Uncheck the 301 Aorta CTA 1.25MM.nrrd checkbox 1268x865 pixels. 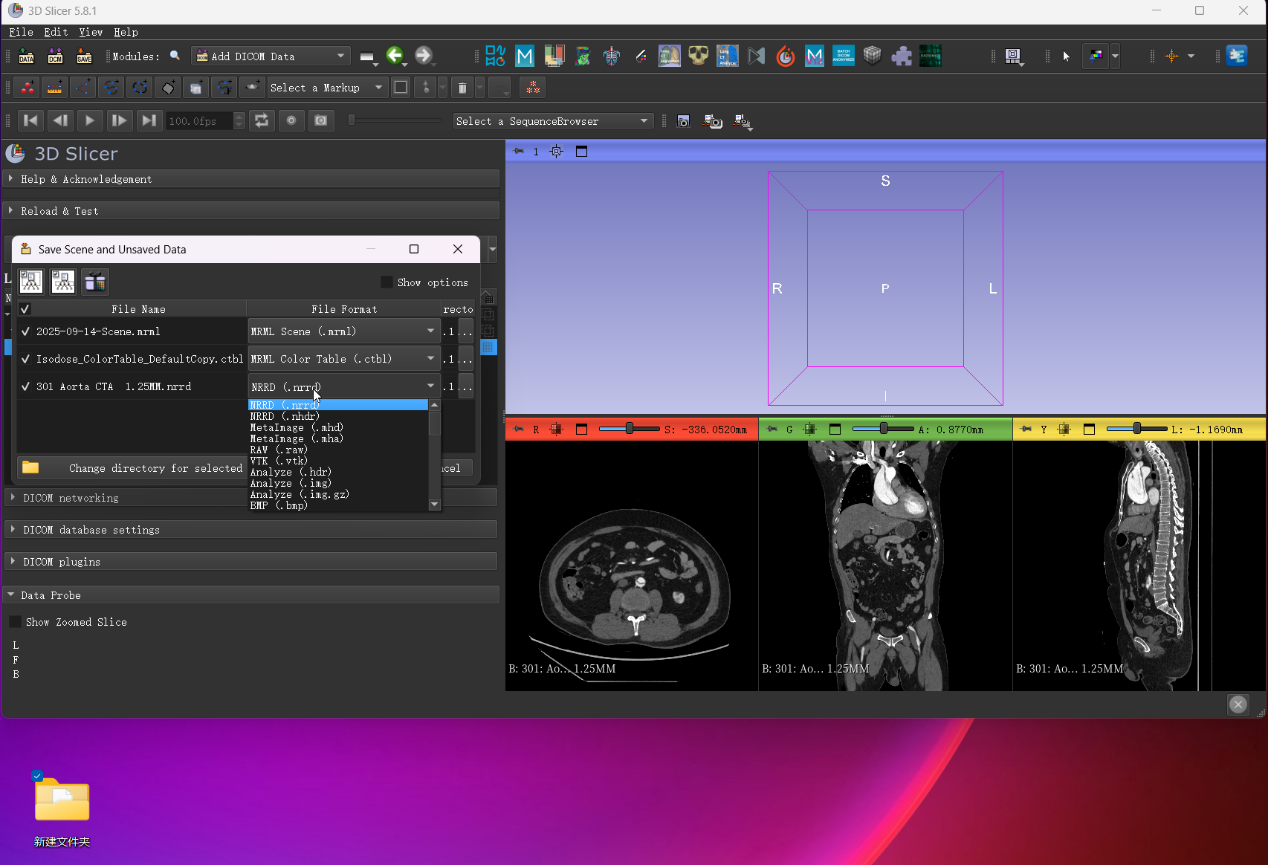26,387
